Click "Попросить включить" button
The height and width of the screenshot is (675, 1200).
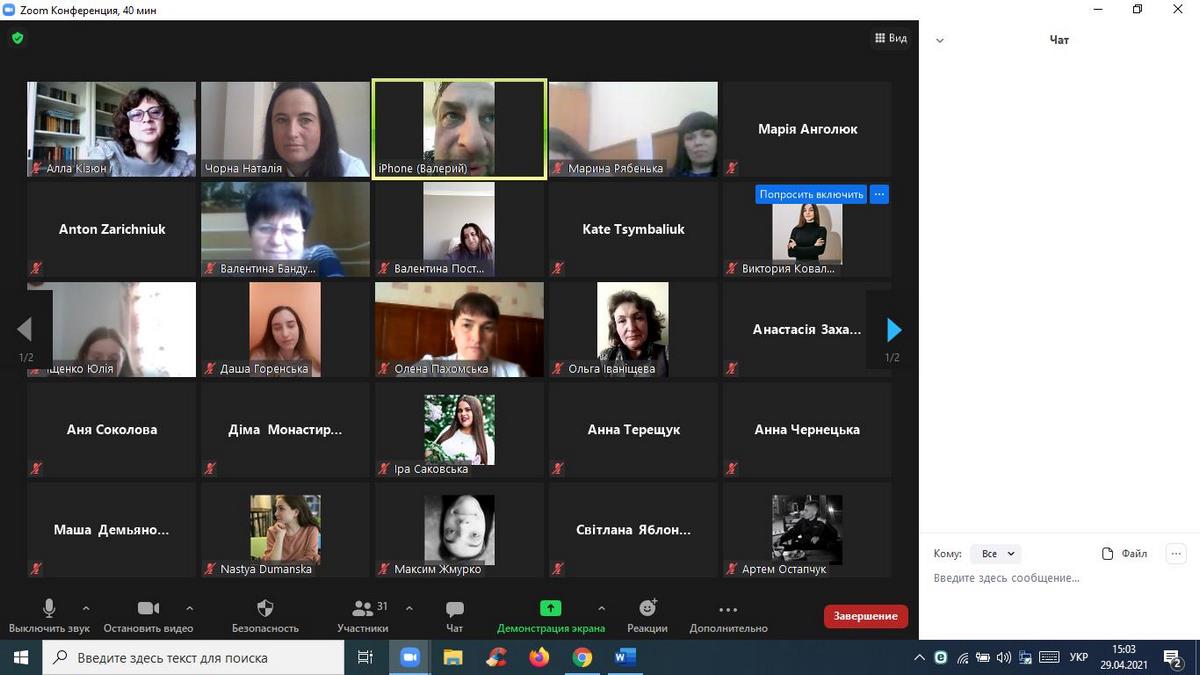pyautogui.click(x=811, y=195)
